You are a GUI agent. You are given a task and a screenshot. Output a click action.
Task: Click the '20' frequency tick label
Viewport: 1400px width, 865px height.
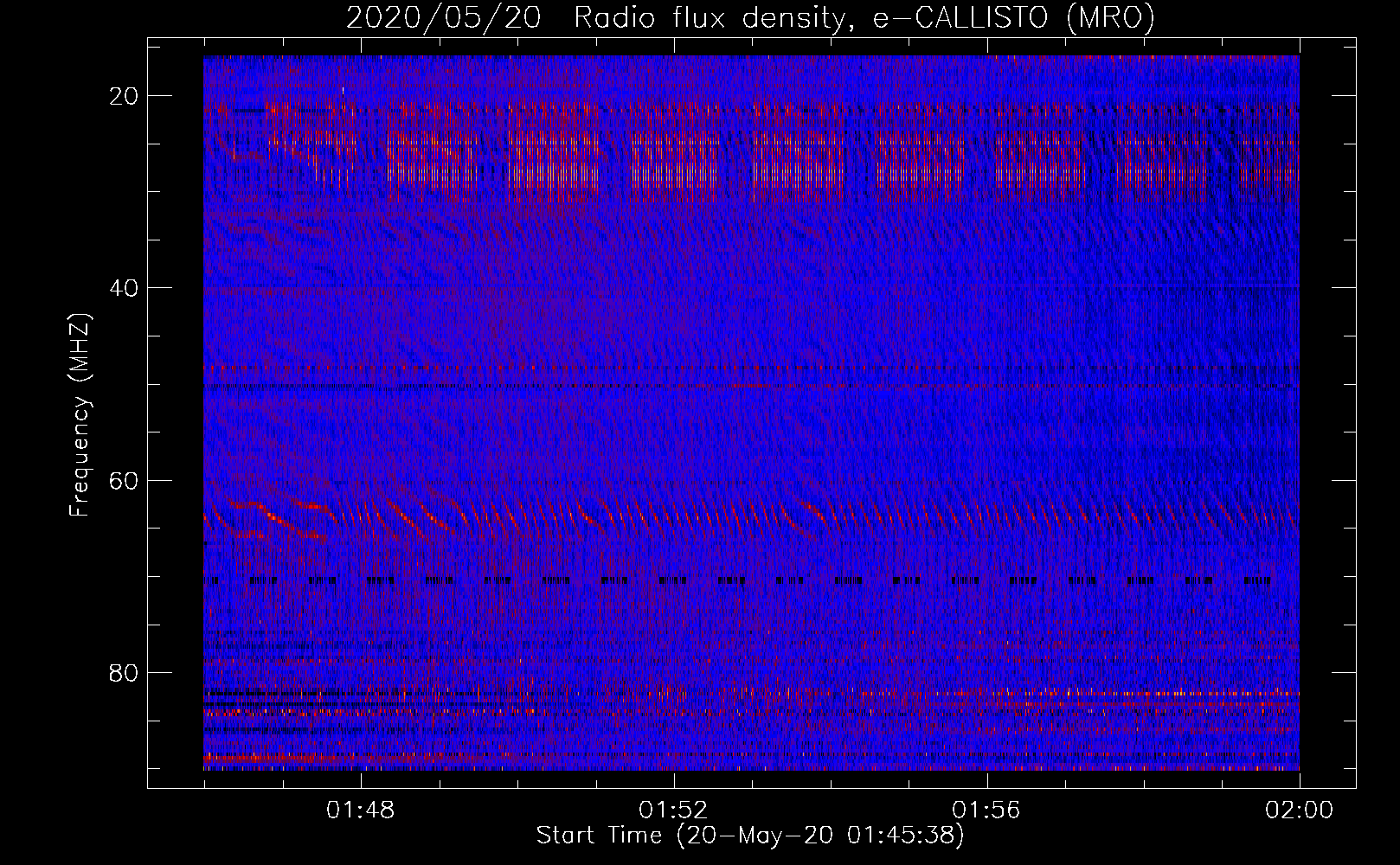[x=125, y=96]
